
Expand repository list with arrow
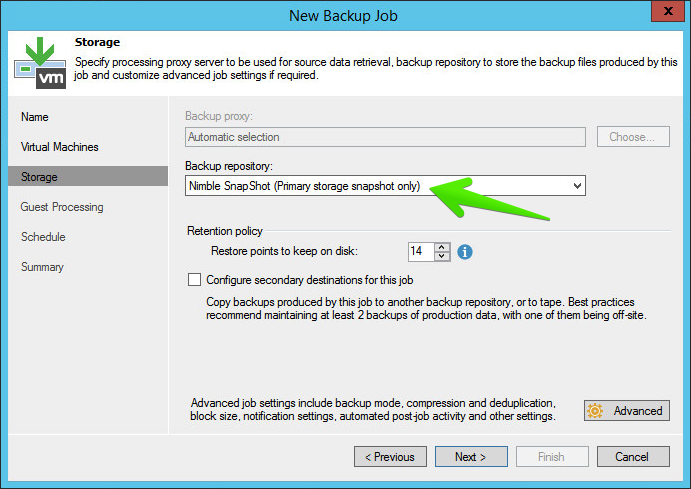click(577, 186)
